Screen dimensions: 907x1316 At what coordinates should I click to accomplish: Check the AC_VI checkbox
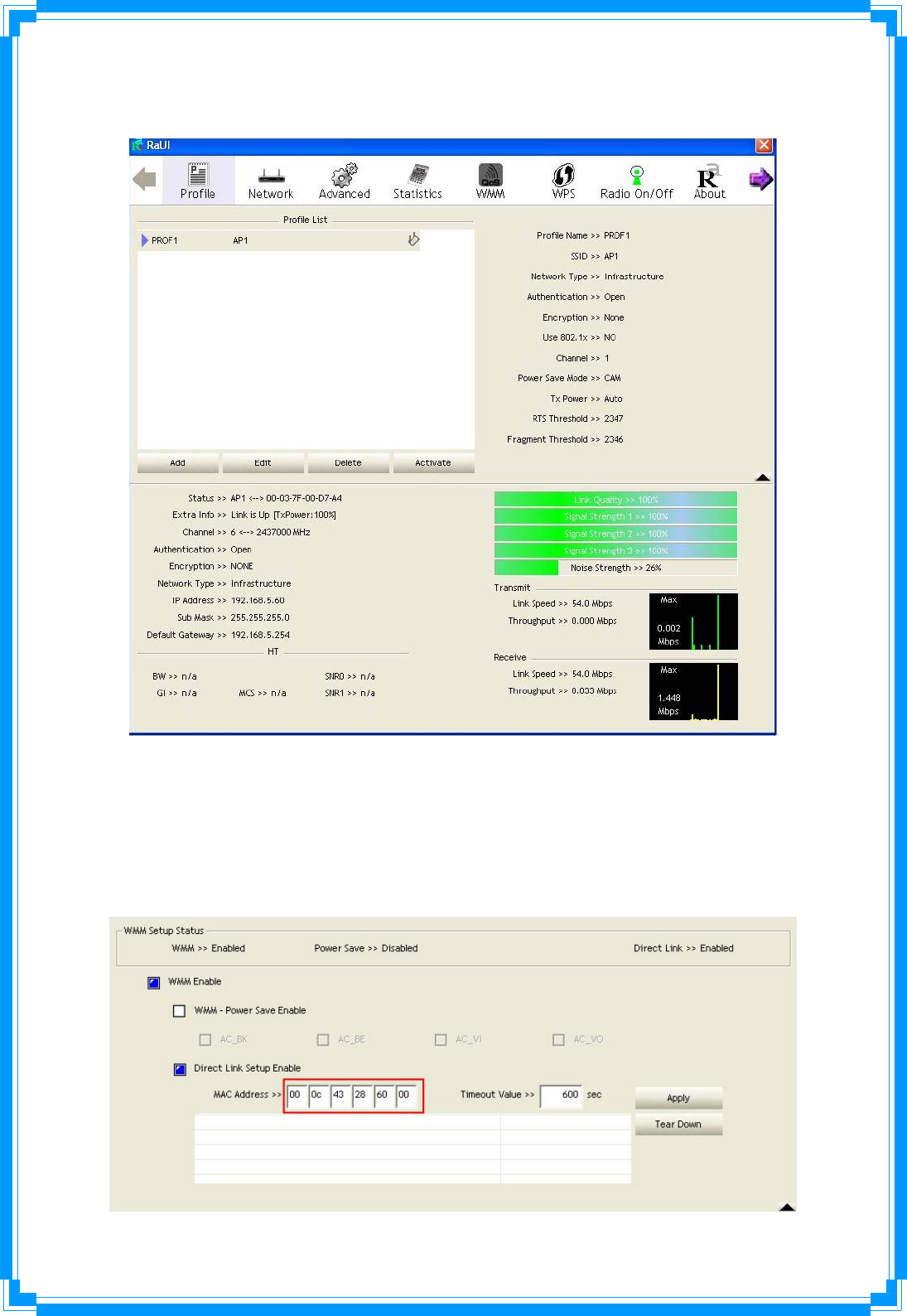click(441, 1039)
